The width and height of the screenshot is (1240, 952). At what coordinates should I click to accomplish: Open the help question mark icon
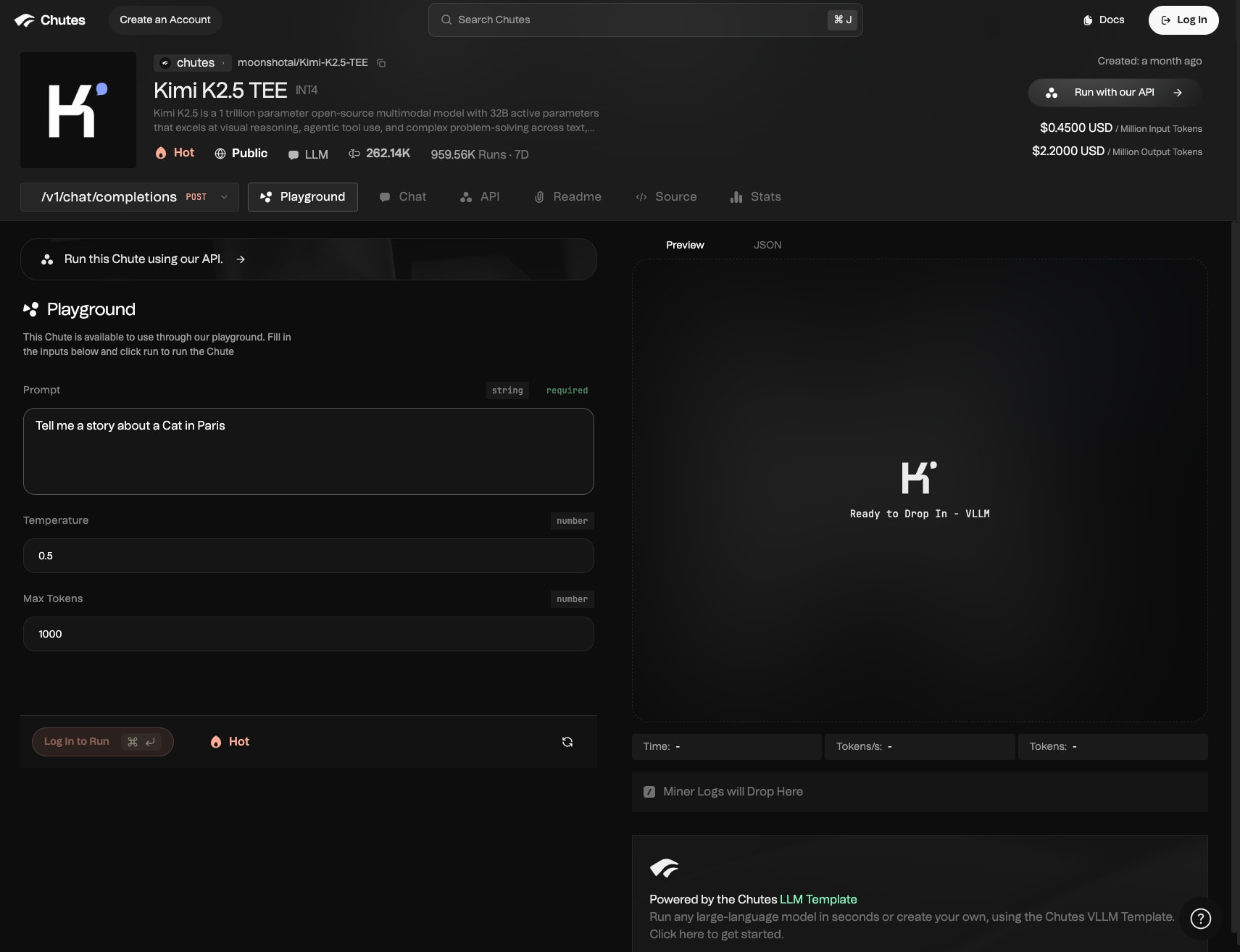(x=1201, y=919)
